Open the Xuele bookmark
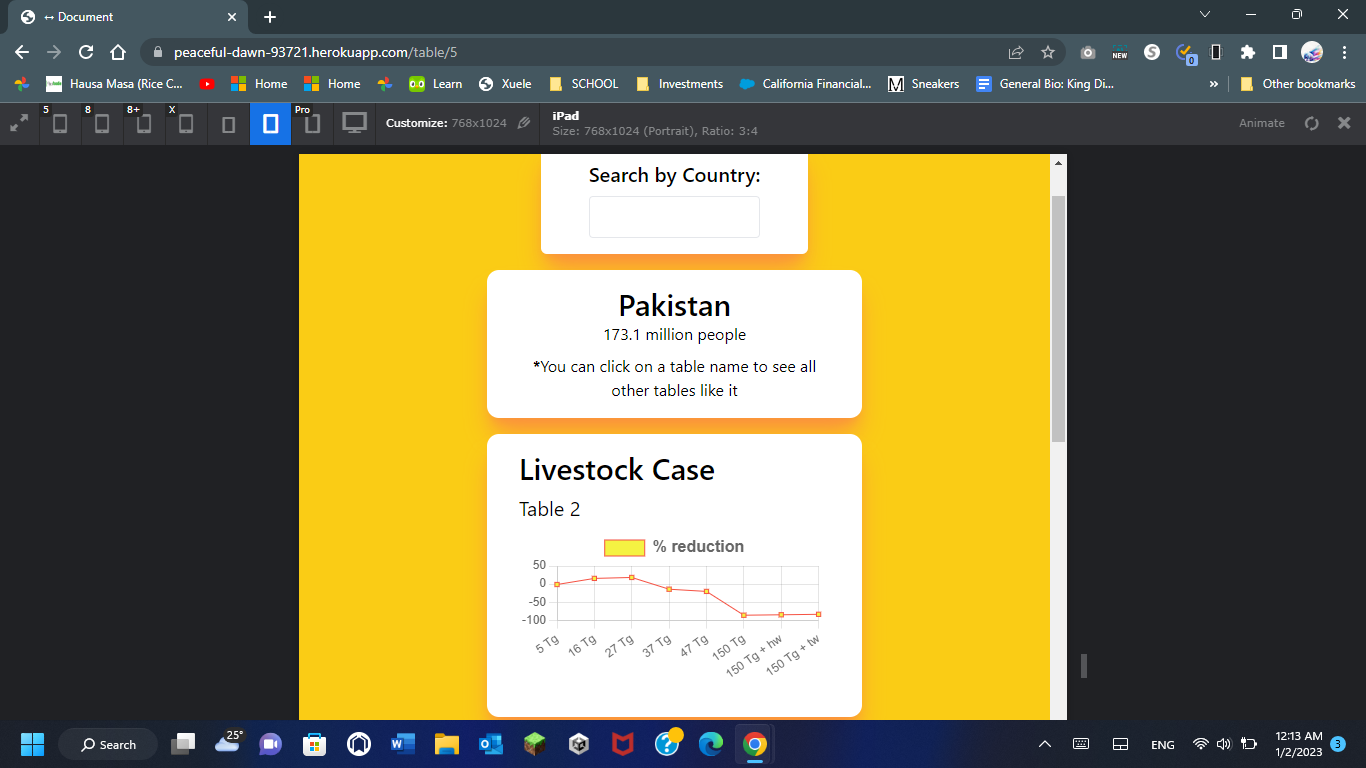The height and width of the screenshot is (768, 1366). [505, 84]
